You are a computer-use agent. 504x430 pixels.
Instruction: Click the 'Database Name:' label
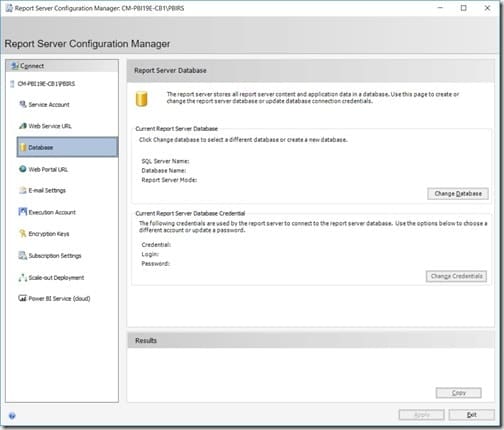point(164,171)
